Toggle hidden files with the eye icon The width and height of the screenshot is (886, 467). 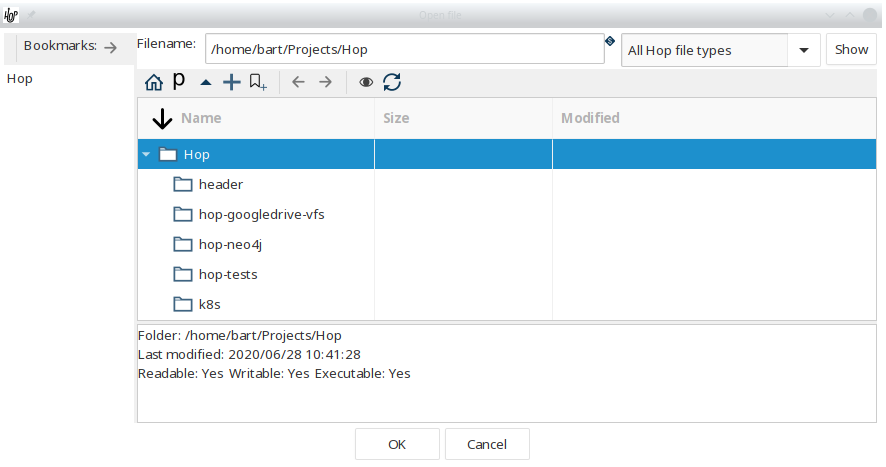(x=366, y=82)
